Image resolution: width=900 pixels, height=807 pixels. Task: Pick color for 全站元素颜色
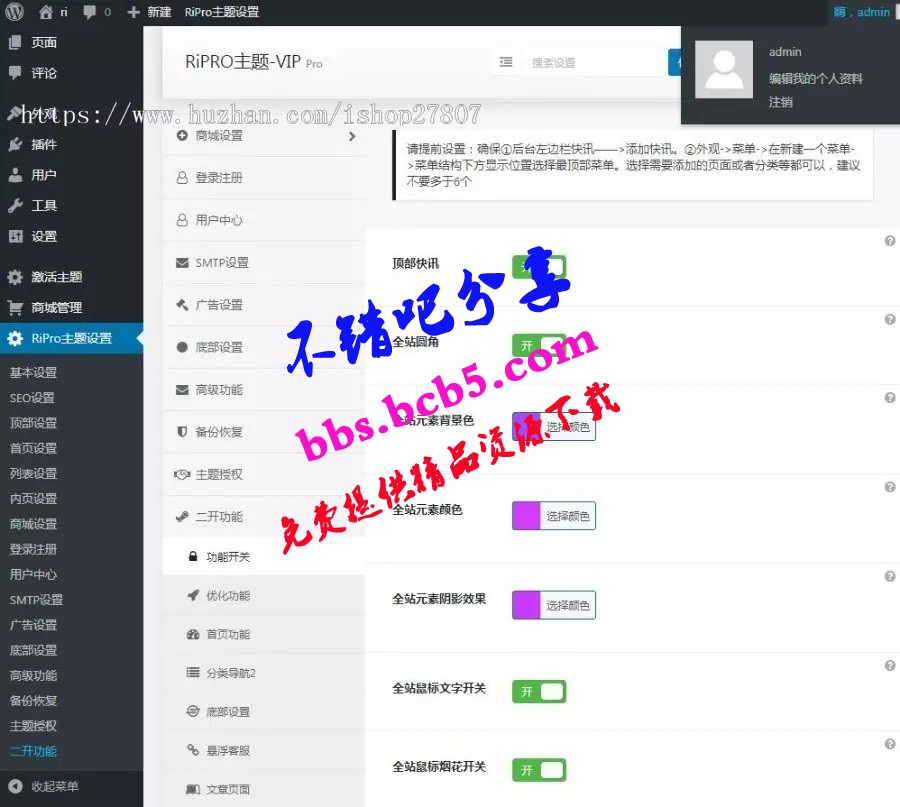554,515
